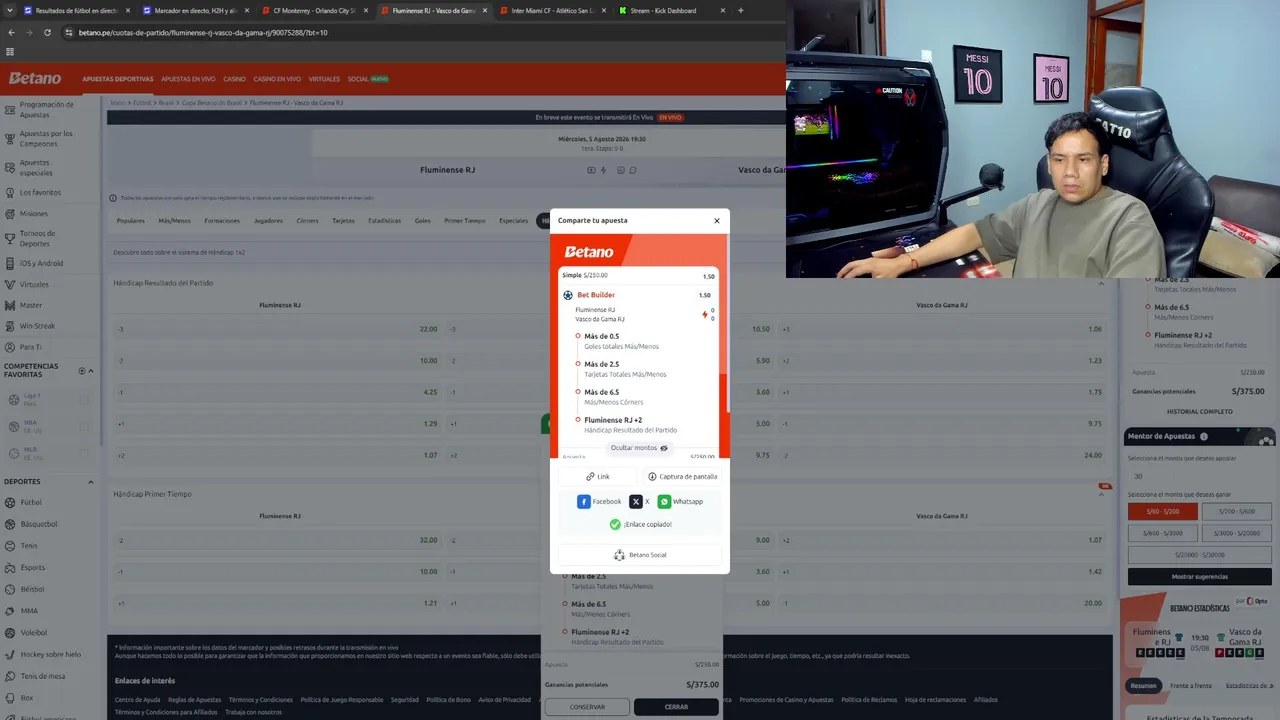Screen dimensions: 1280x720
Task: Select MMA in Deportes list
Action: pyautogui.click(x=29, y=611)
